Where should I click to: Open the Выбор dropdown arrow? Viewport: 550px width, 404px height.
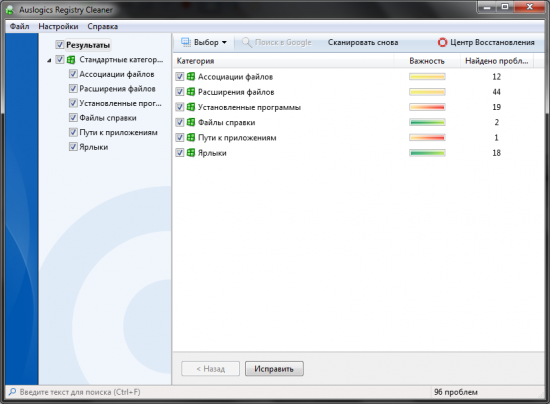224,42
